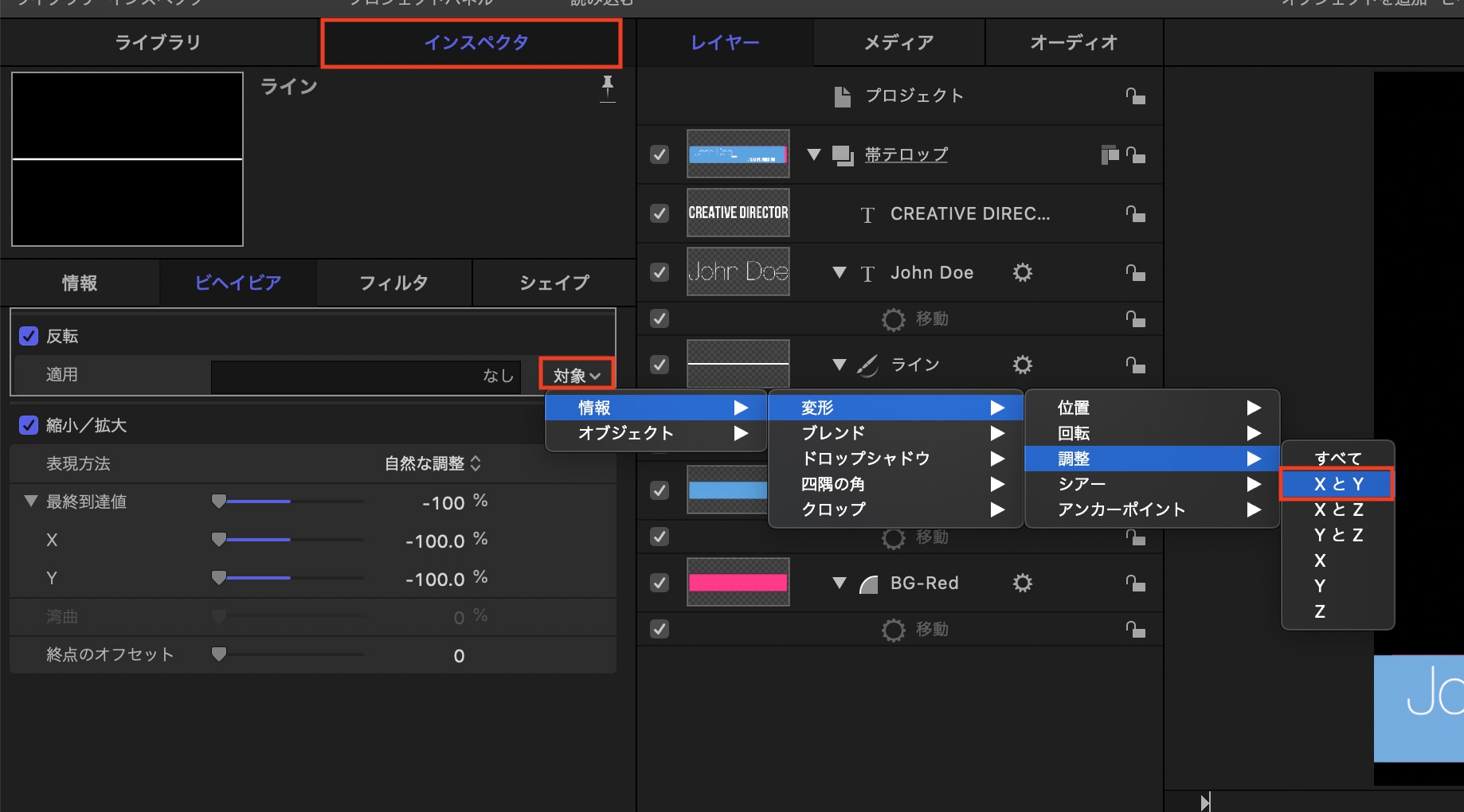Open the アンカーポイント submenu
Image resolution: width=1464 pixels, height=812 pixels.
click(x=1152, y=509)
